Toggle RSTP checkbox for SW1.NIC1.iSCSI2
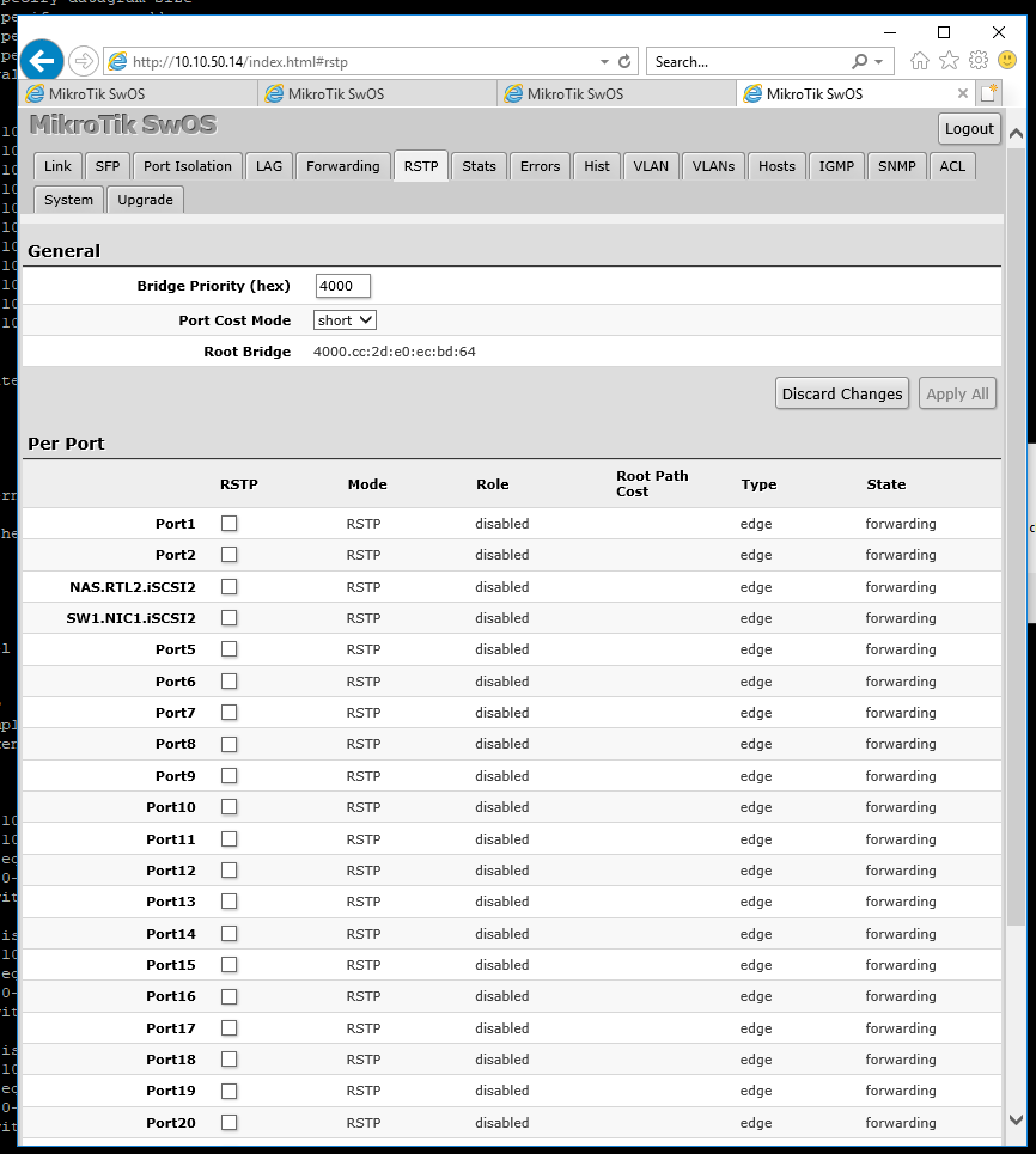The width and height of the screenshot is (1036, 1154). (x=229, y=618)
